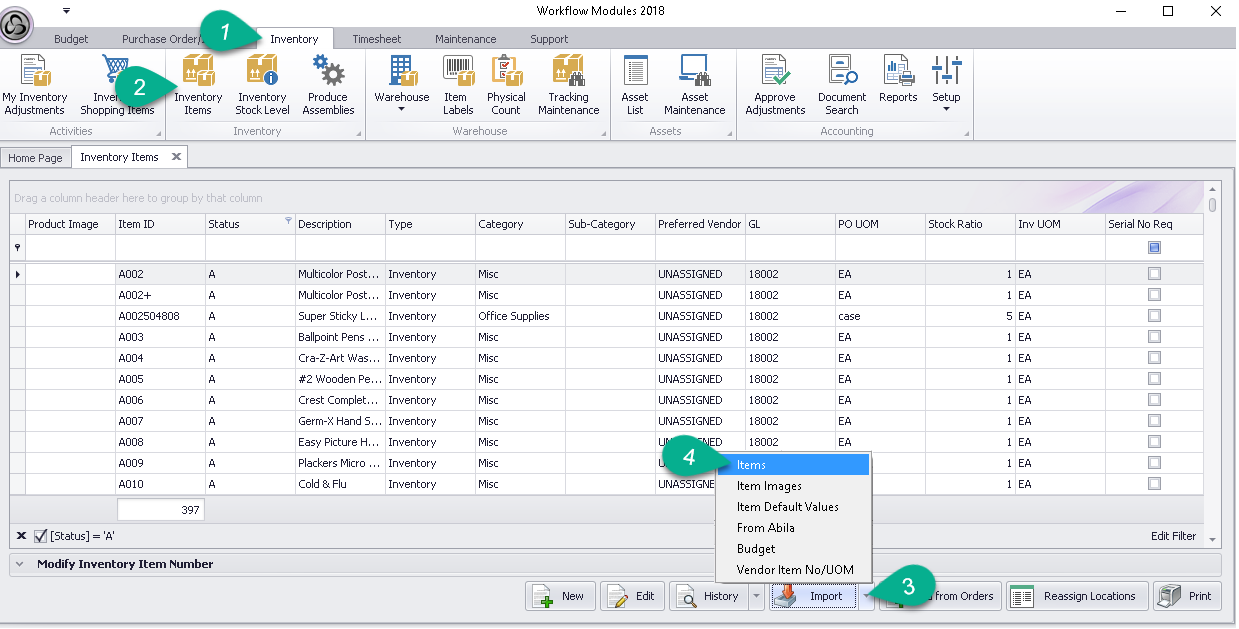Launch Physical Count tool

click(506, 85)
